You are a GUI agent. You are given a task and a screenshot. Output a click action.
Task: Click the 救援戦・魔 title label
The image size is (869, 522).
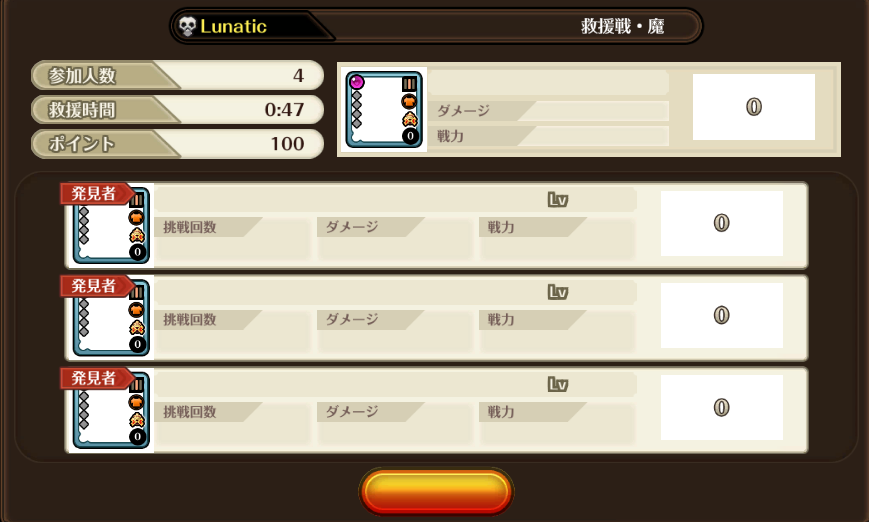pyautogui.click(x=622, y=26)
